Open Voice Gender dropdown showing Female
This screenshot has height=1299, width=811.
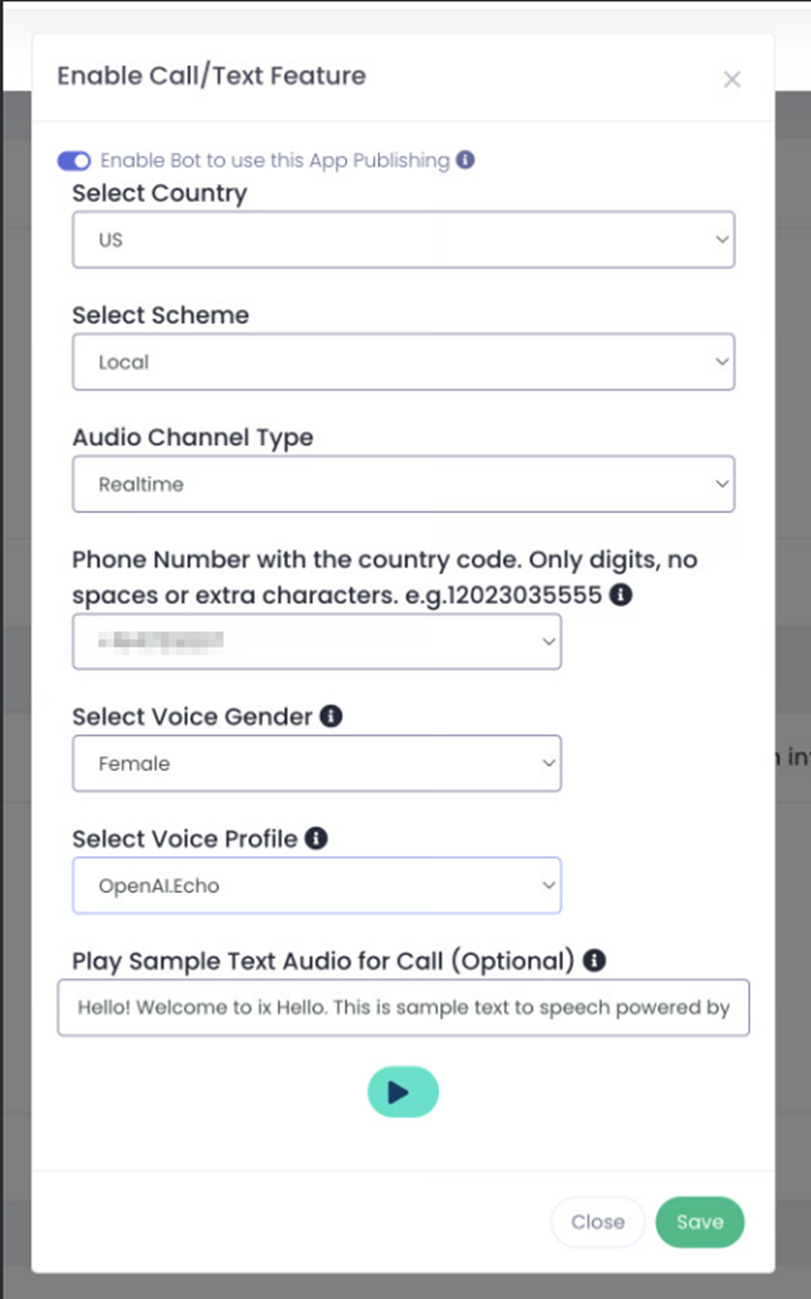point(316,763)
